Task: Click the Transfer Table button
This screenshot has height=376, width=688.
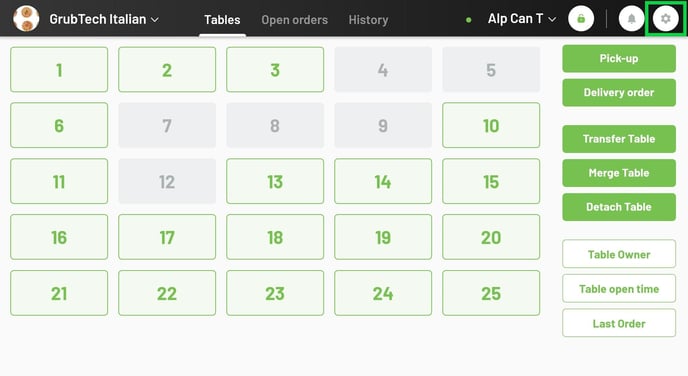Action: 619,139
